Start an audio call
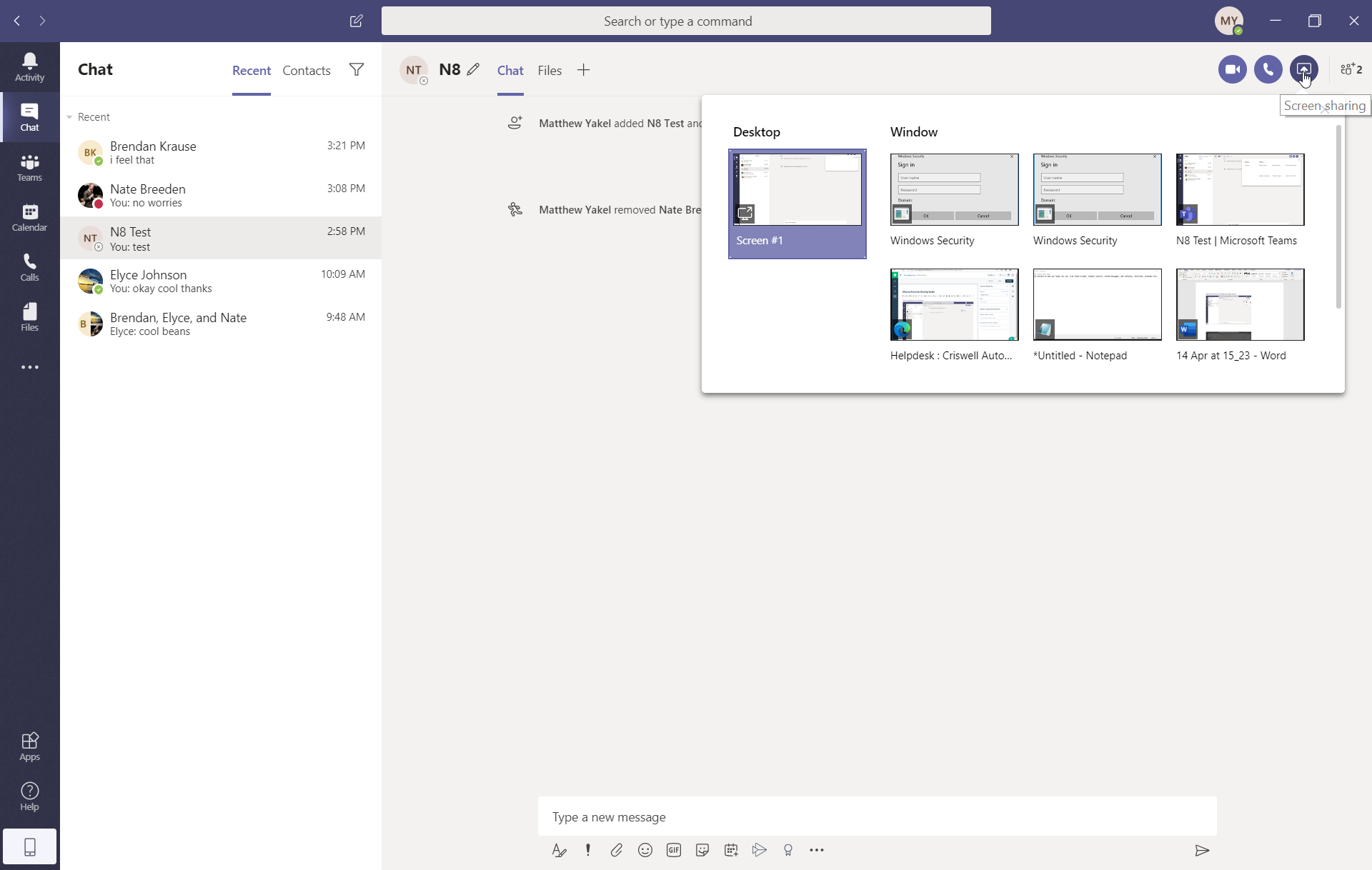The height and width of the screenshot is (870, 1372). [x=1268, y=69]
